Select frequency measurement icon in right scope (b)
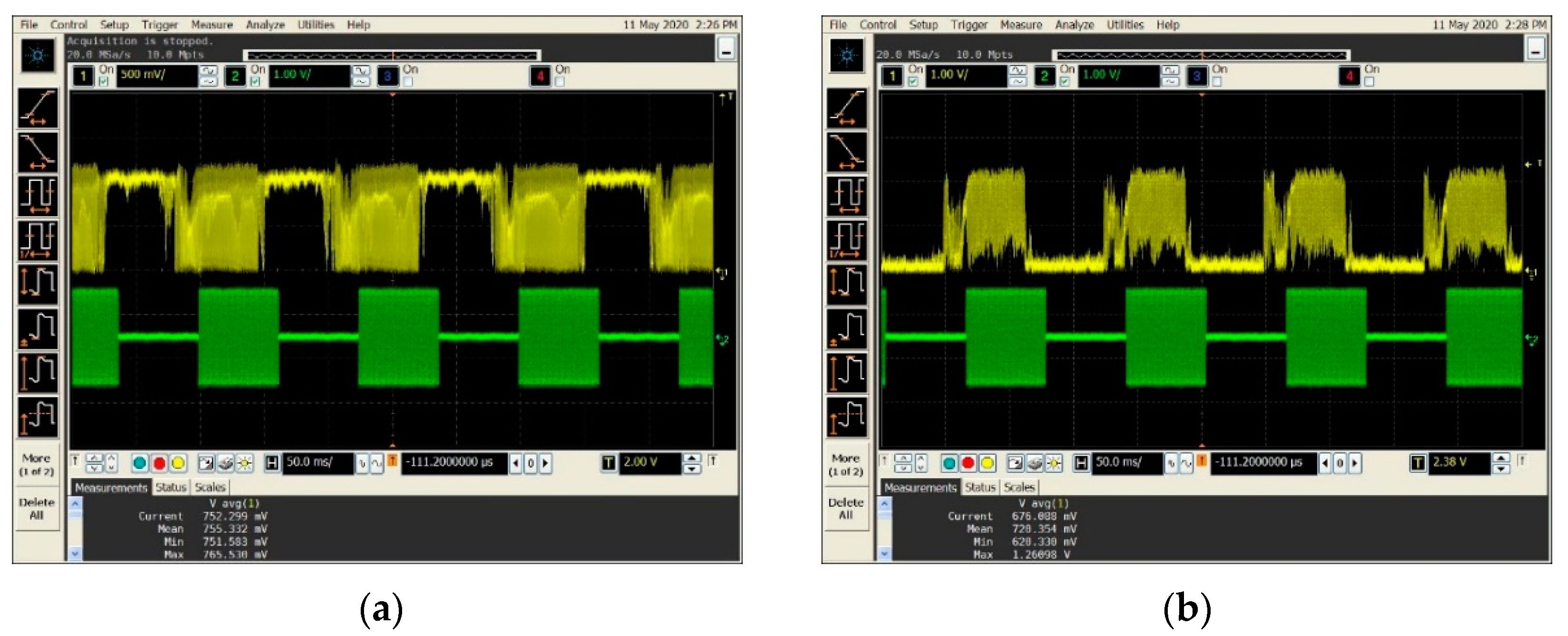Screen dimensions: 1568x636 [x=847, y=239]
